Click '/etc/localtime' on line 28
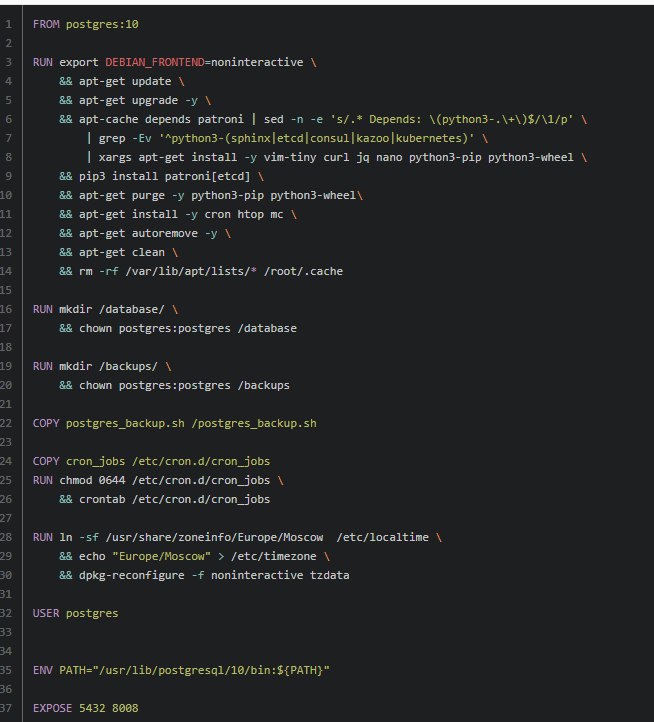This screenshot has width=654, height=722. (382, 537)
